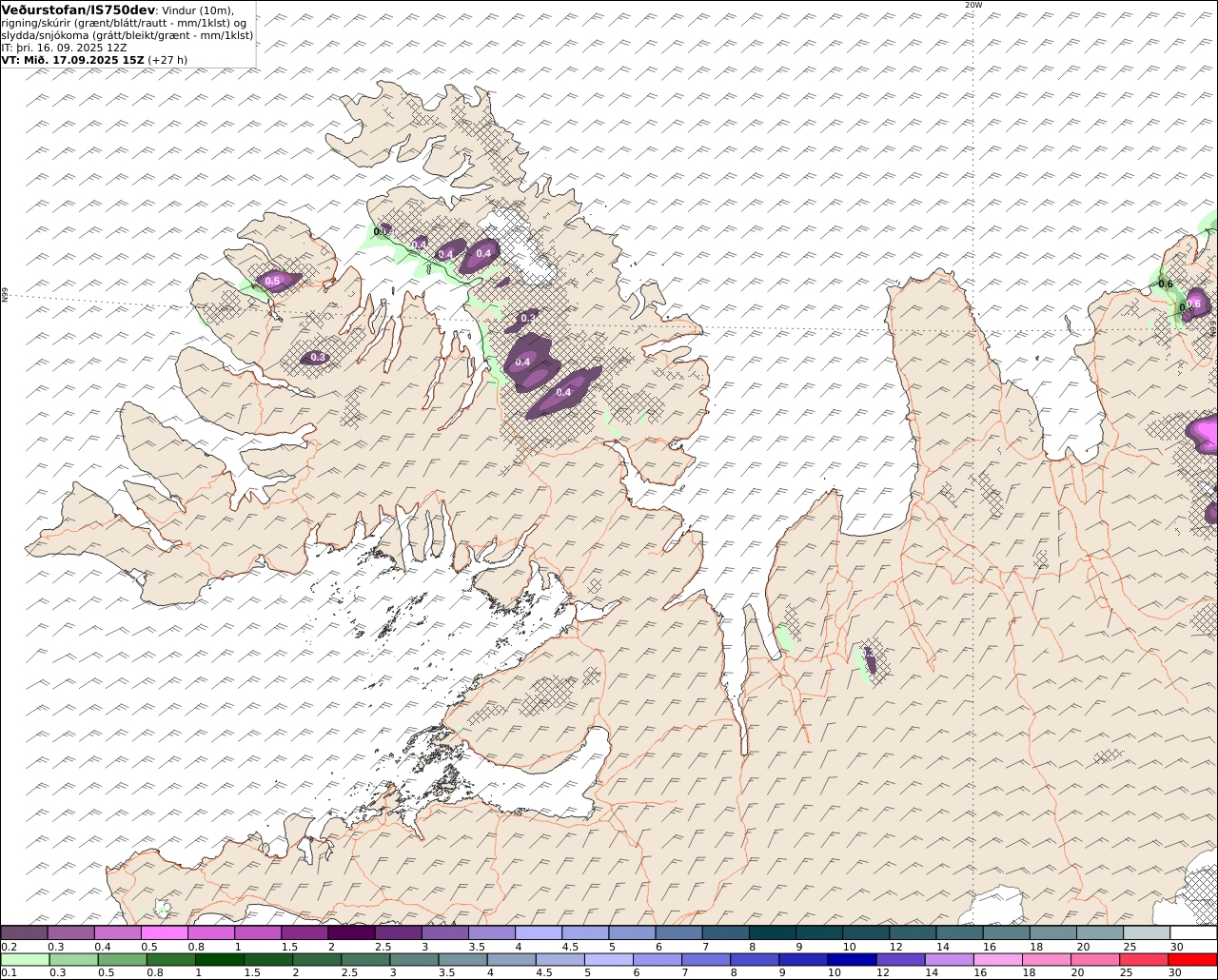Pick the pink lower-row swatch labeled 16
1218x980 pixels.
coord(999,959)
